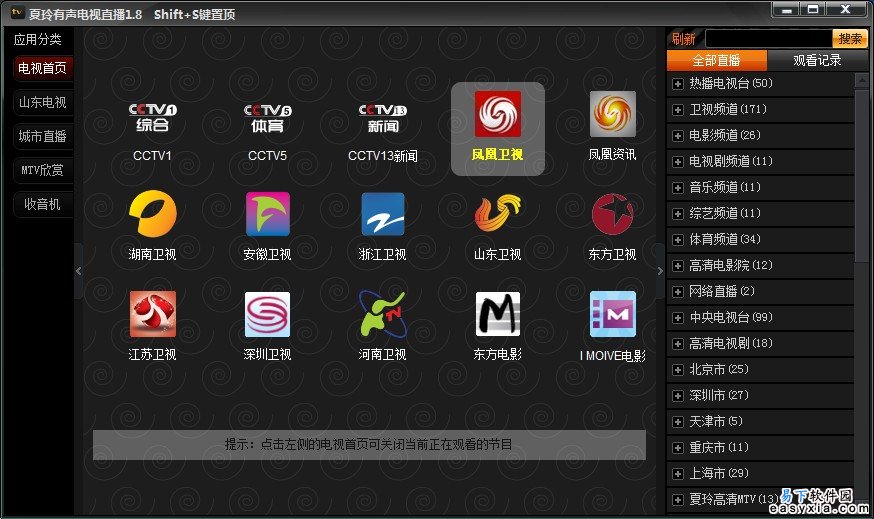Viewport: 874px width, 519px height.
Task: Launch the 山东卫视 channel icon
Action: [x=498, y=213]
